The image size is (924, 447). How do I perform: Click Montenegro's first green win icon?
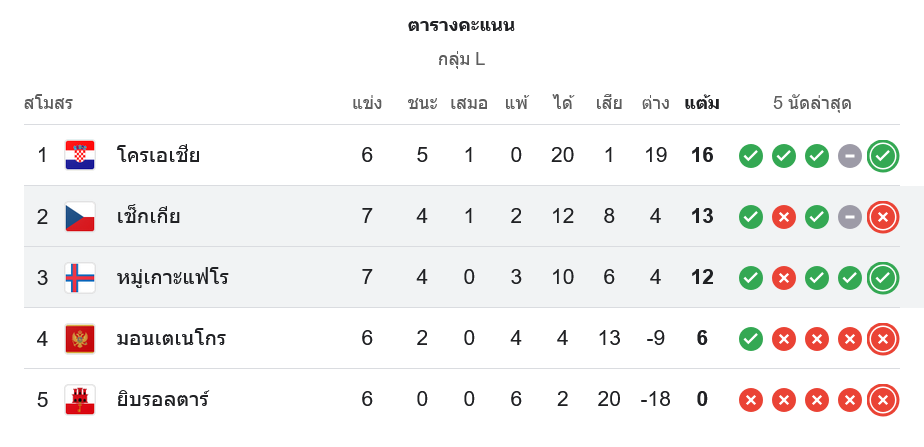751,339
